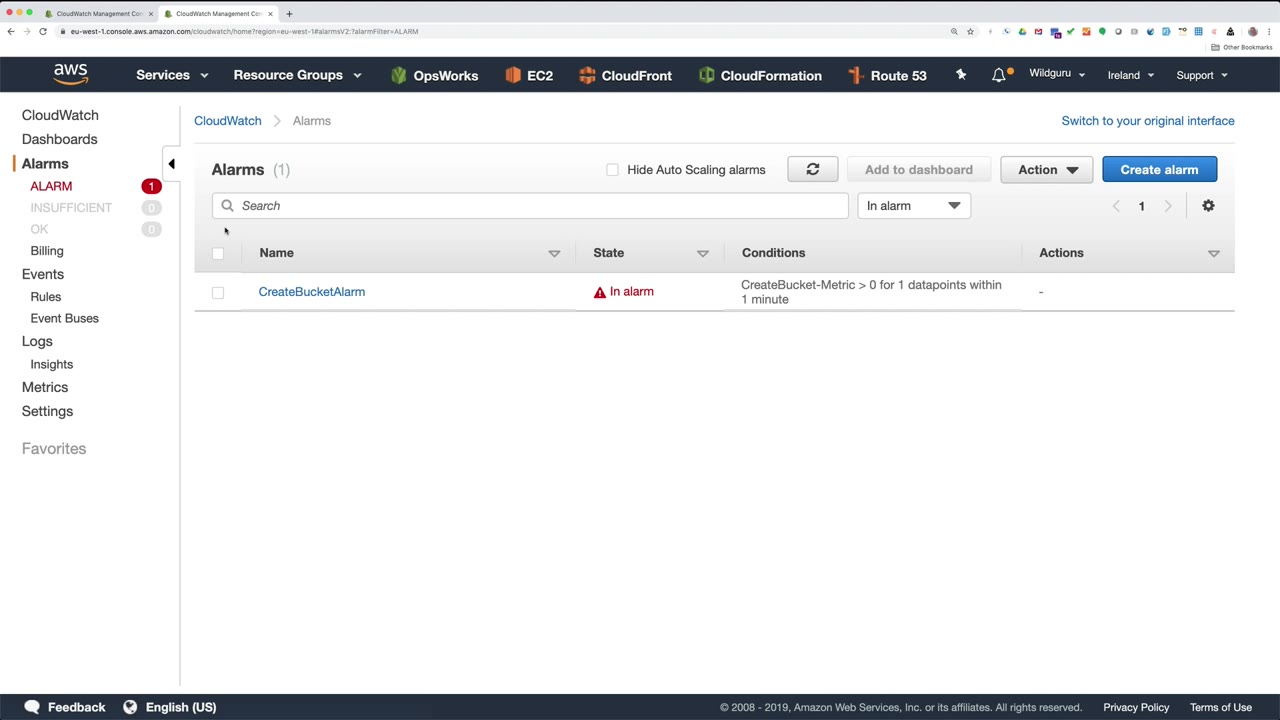Click the globe language icon
This screenshot has width=1280, height=720.
pos(130,707)
